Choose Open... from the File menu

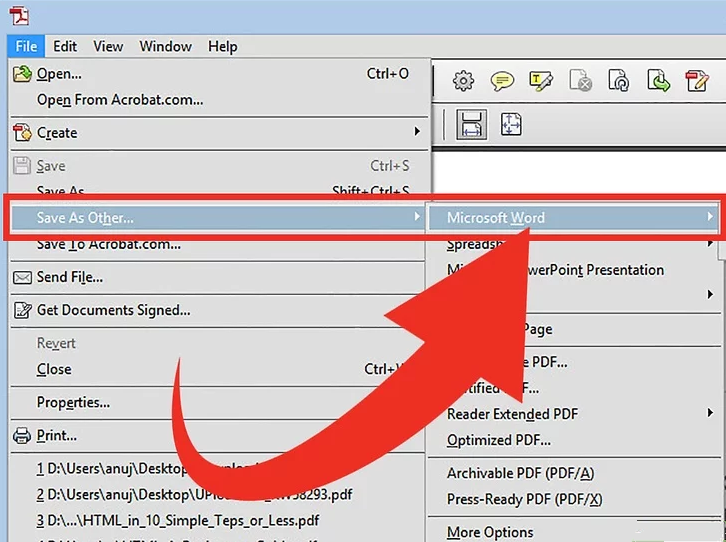218,74
